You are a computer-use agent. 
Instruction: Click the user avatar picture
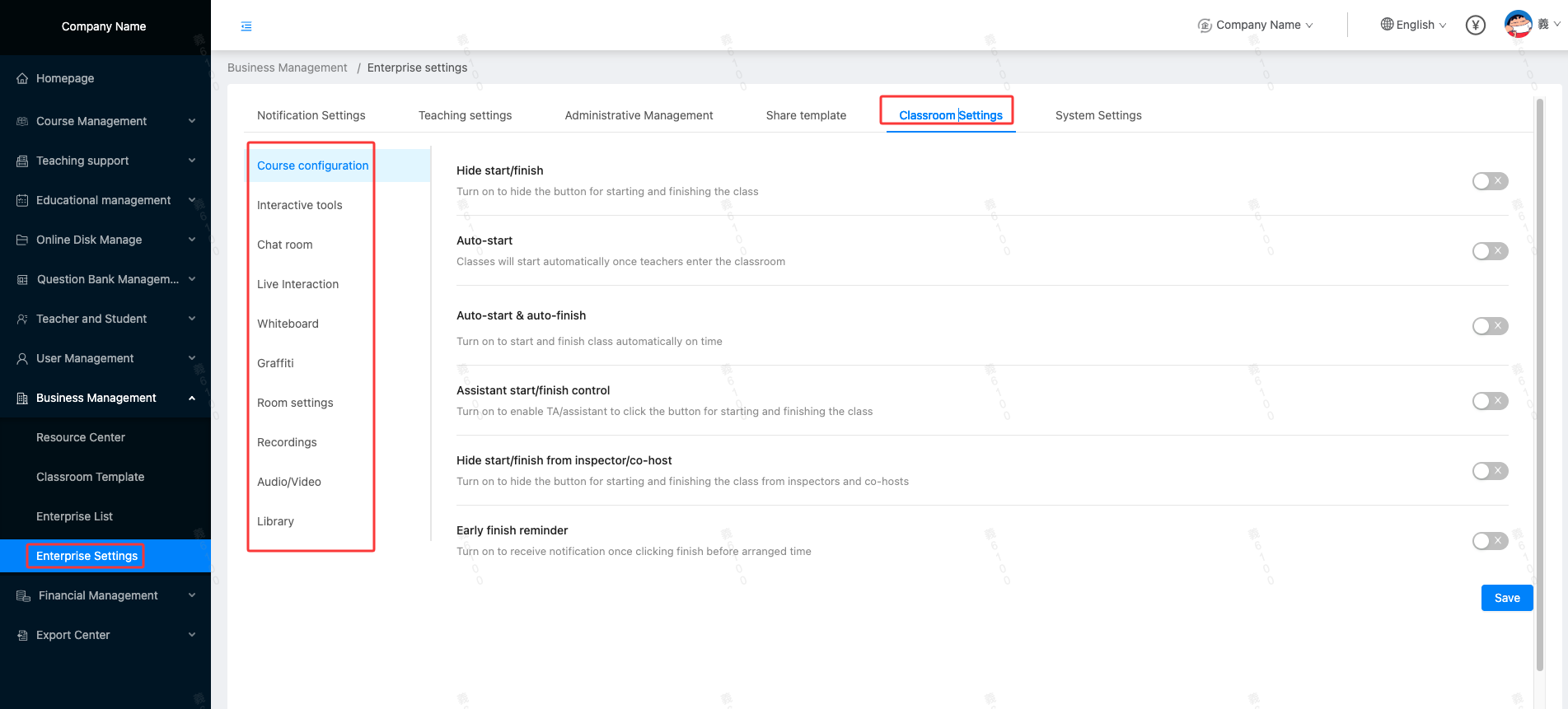(1518, 24)
